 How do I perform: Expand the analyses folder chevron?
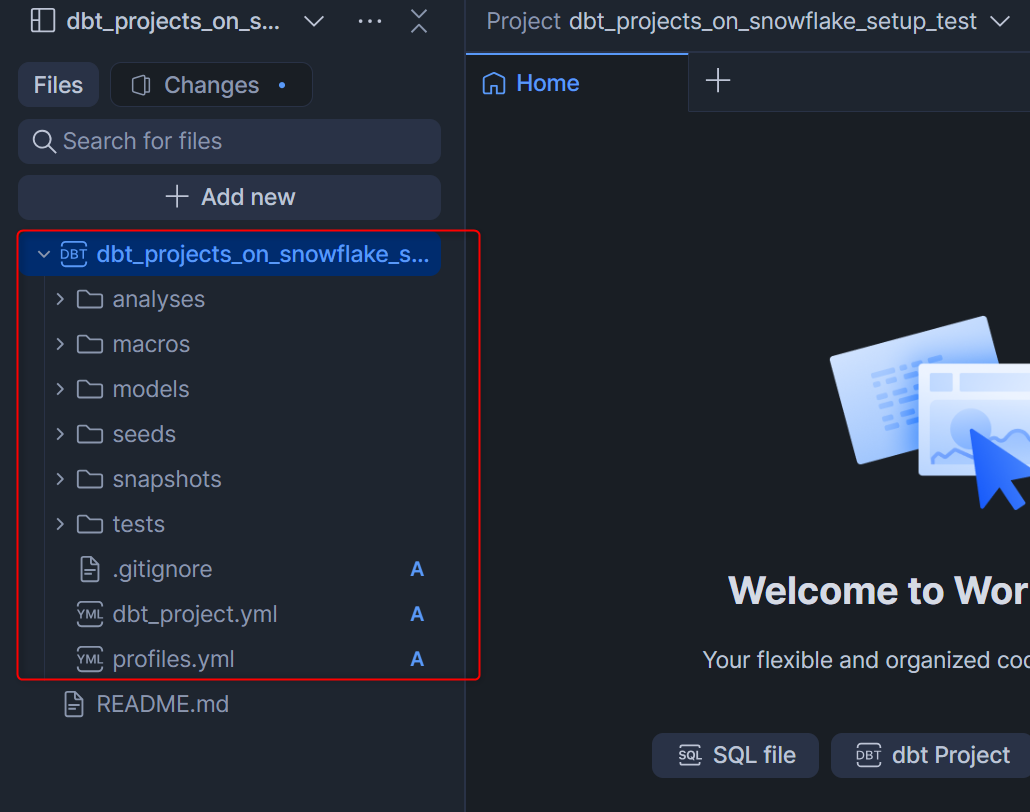click(60, 300)
